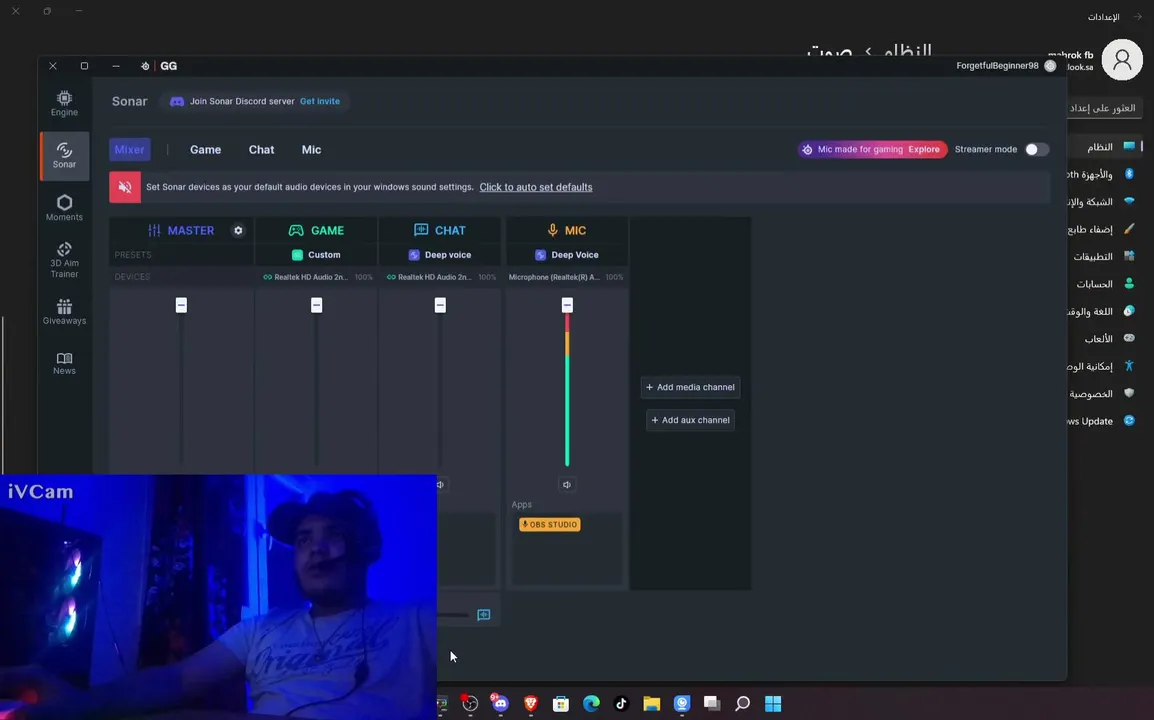This screenshot has width=1154, height=720.
Task: Open the Chat preset dropdown Deep voice
Action: tap(440, 255)
